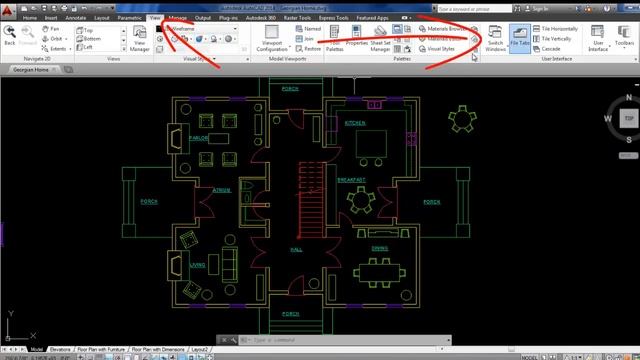
Task: Click the Restore viewport button
Action: point(308,49)
